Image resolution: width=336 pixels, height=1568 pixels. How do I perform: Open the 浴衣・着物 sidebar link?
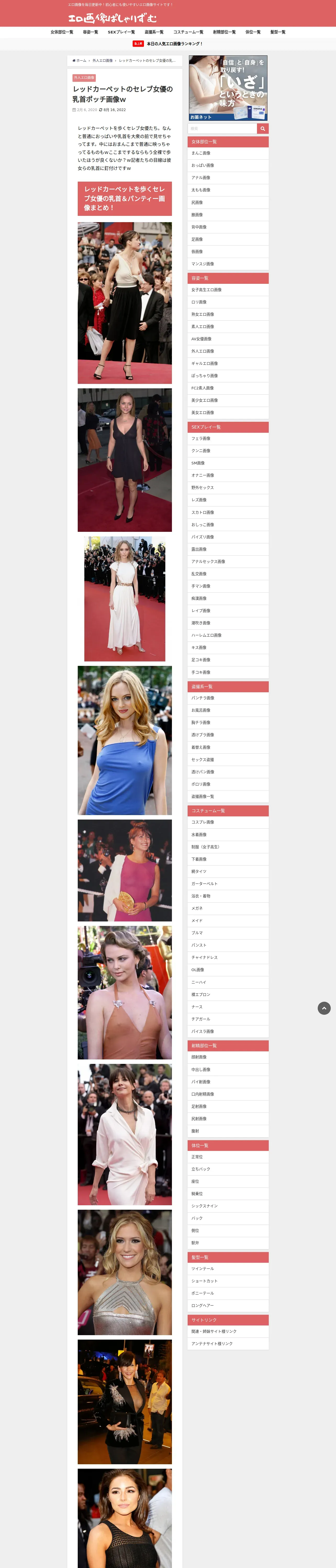pos(228,896)
